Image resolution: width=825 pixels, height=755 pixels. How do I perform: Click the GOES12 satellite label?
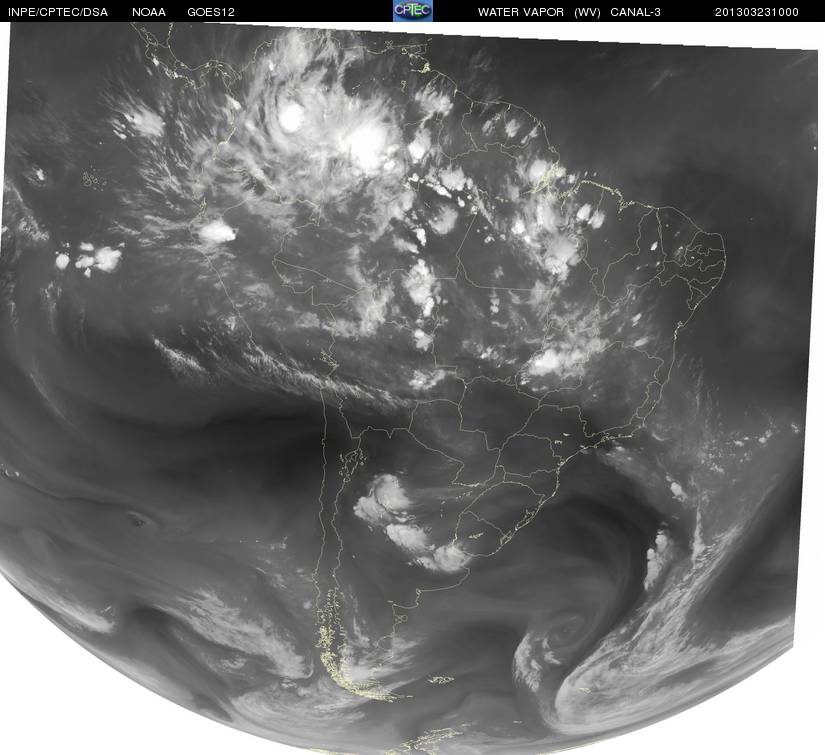click(210, 12)
